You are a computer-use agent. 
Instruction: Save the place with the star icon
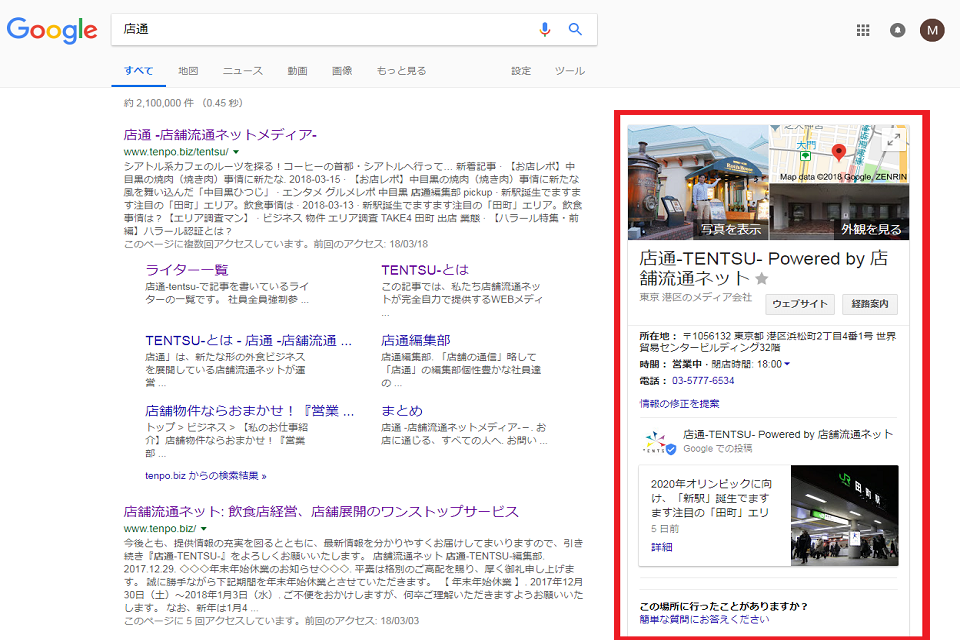click(x=762, y=279)
